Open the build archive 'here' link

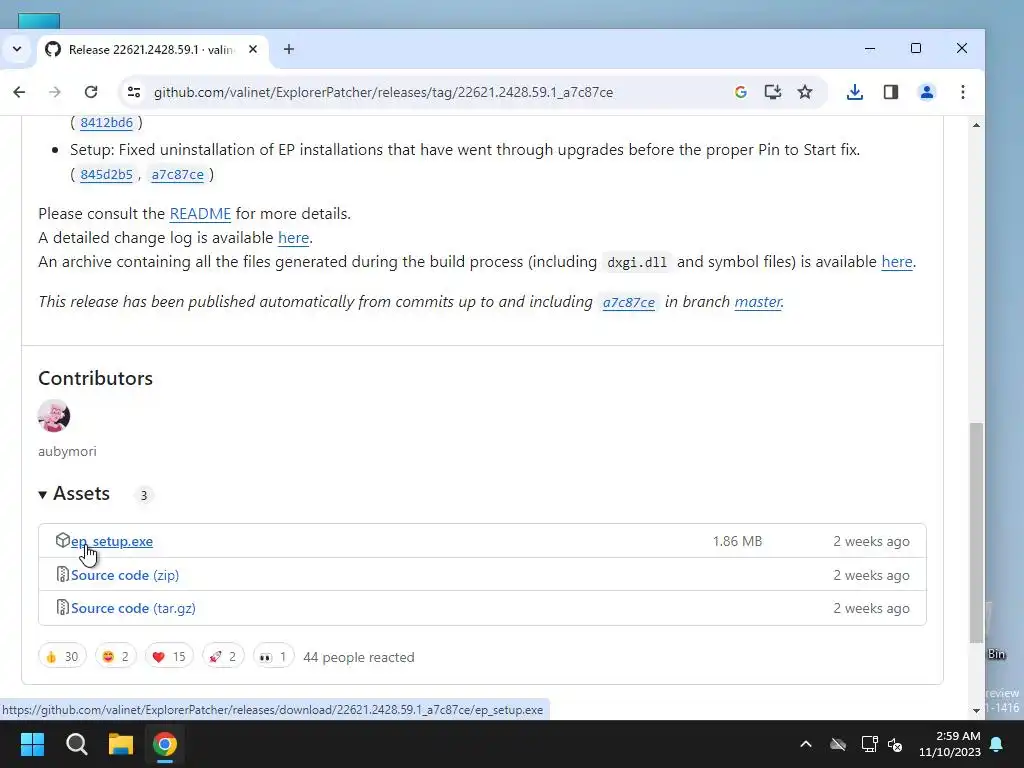[897, 262]
